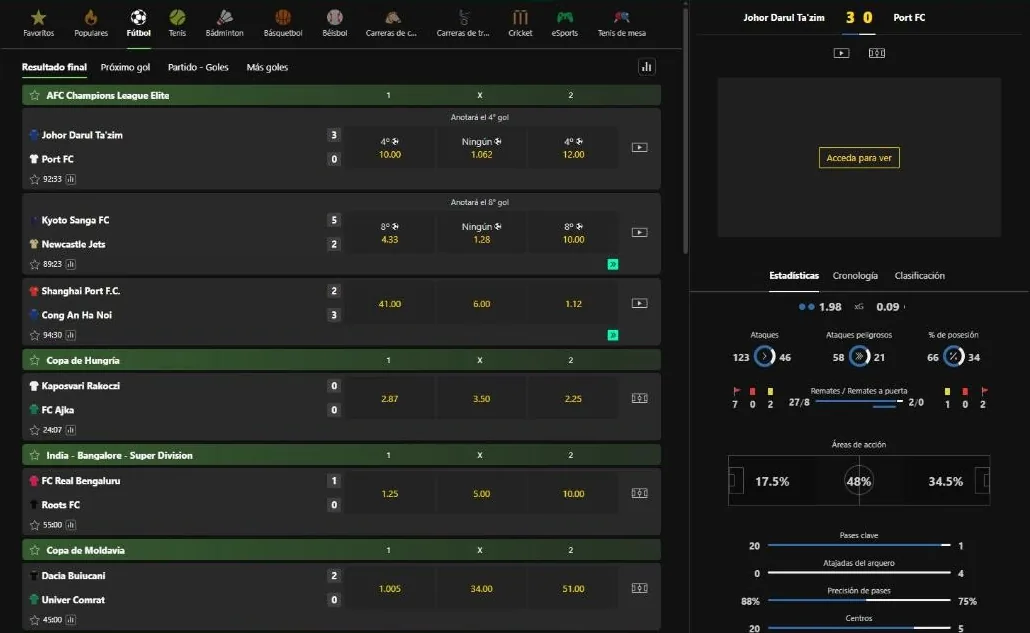Select the Básquetbol sport icon
1030x633 pixels.
pos(282,23)
